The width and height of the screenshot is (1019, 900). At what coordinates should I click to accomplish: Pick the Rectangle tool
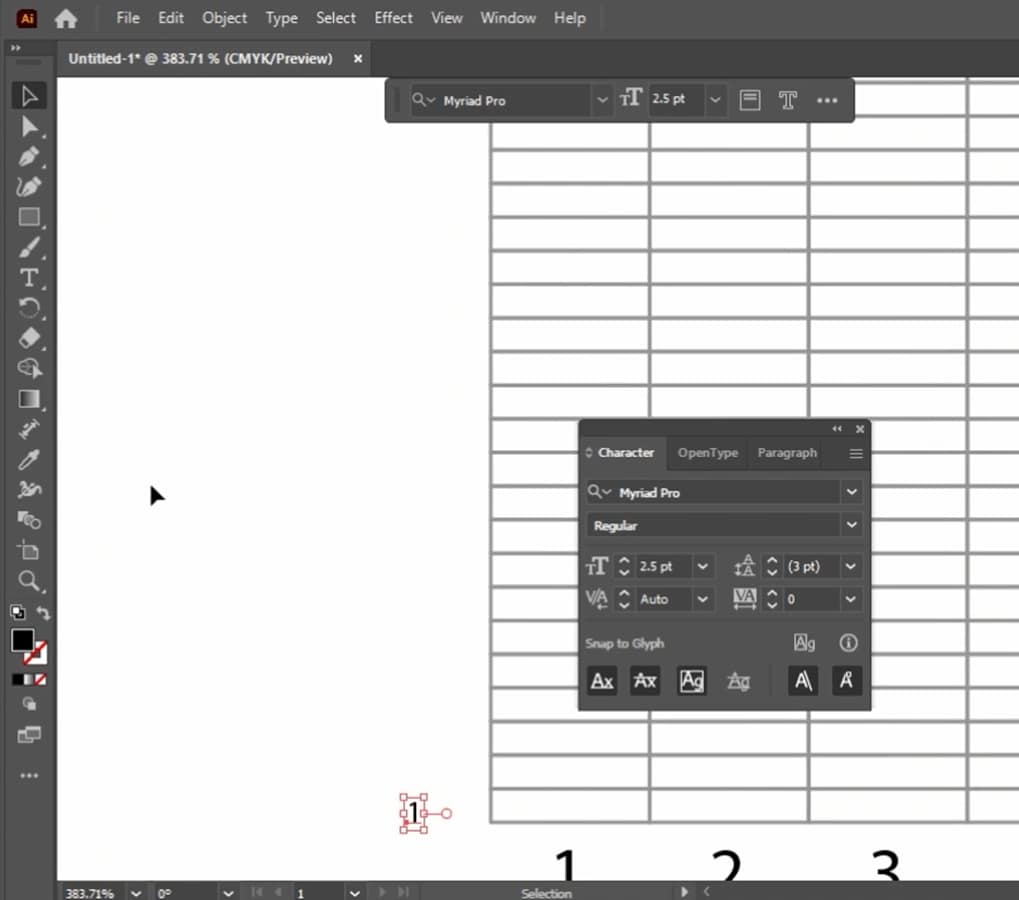point(29,217)
